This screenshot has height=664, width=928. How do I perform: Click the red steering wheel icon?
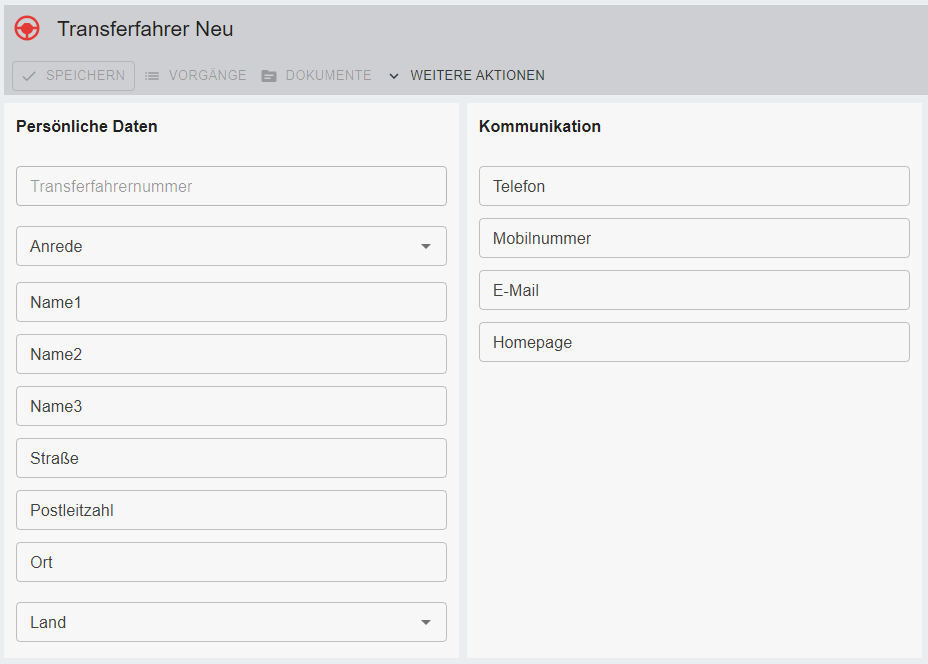coord(27,29)
